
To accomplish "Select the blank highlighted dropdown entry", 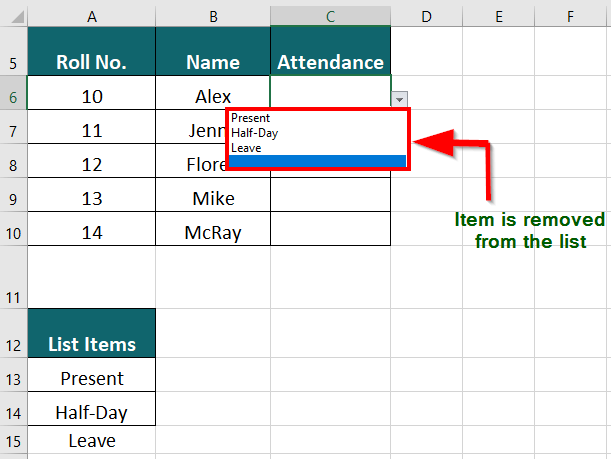I will point(317,162).
